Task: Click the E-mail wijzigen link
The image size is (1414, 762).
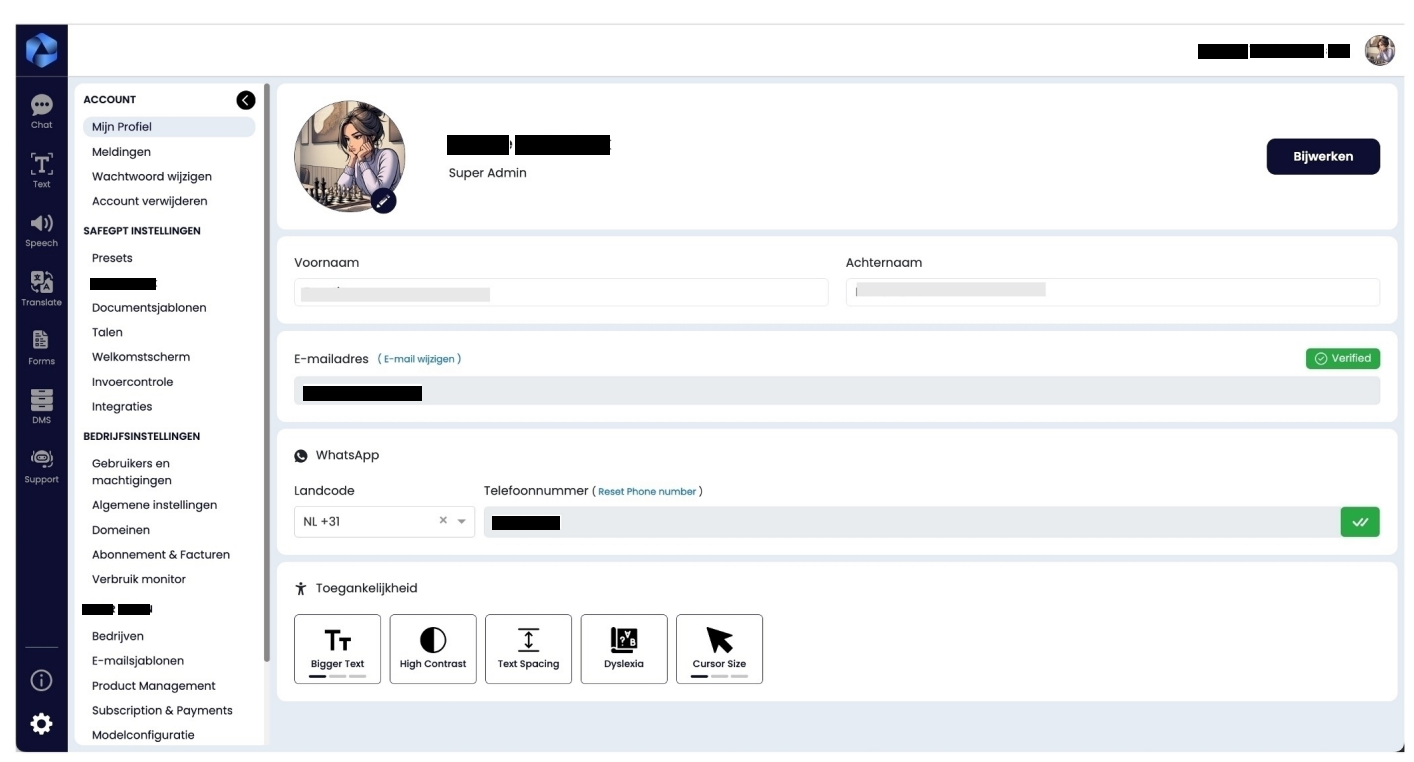Action: 420,359
